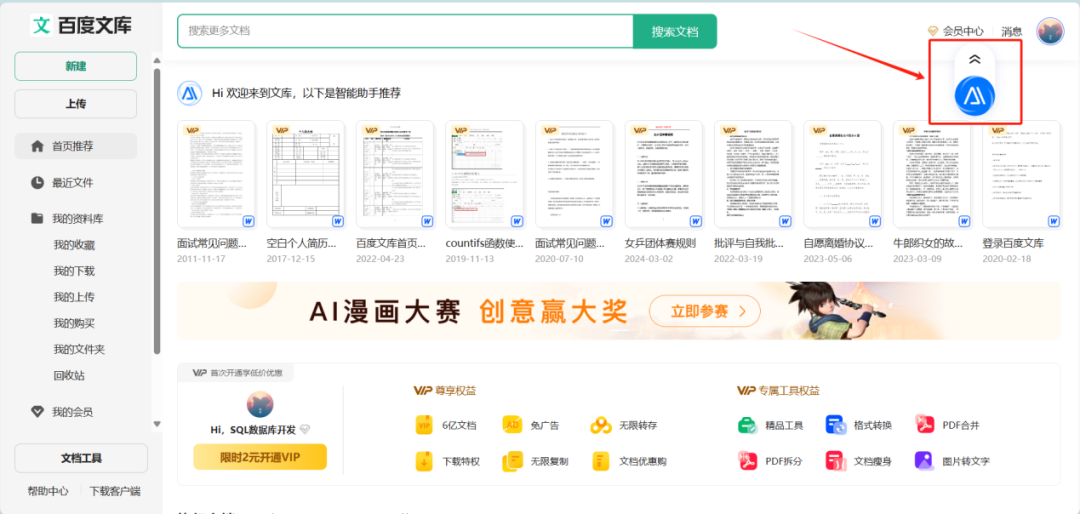The image size is (1080, 514).
Task: Open 最近文件 in sidebar
Action: point(72,183)
